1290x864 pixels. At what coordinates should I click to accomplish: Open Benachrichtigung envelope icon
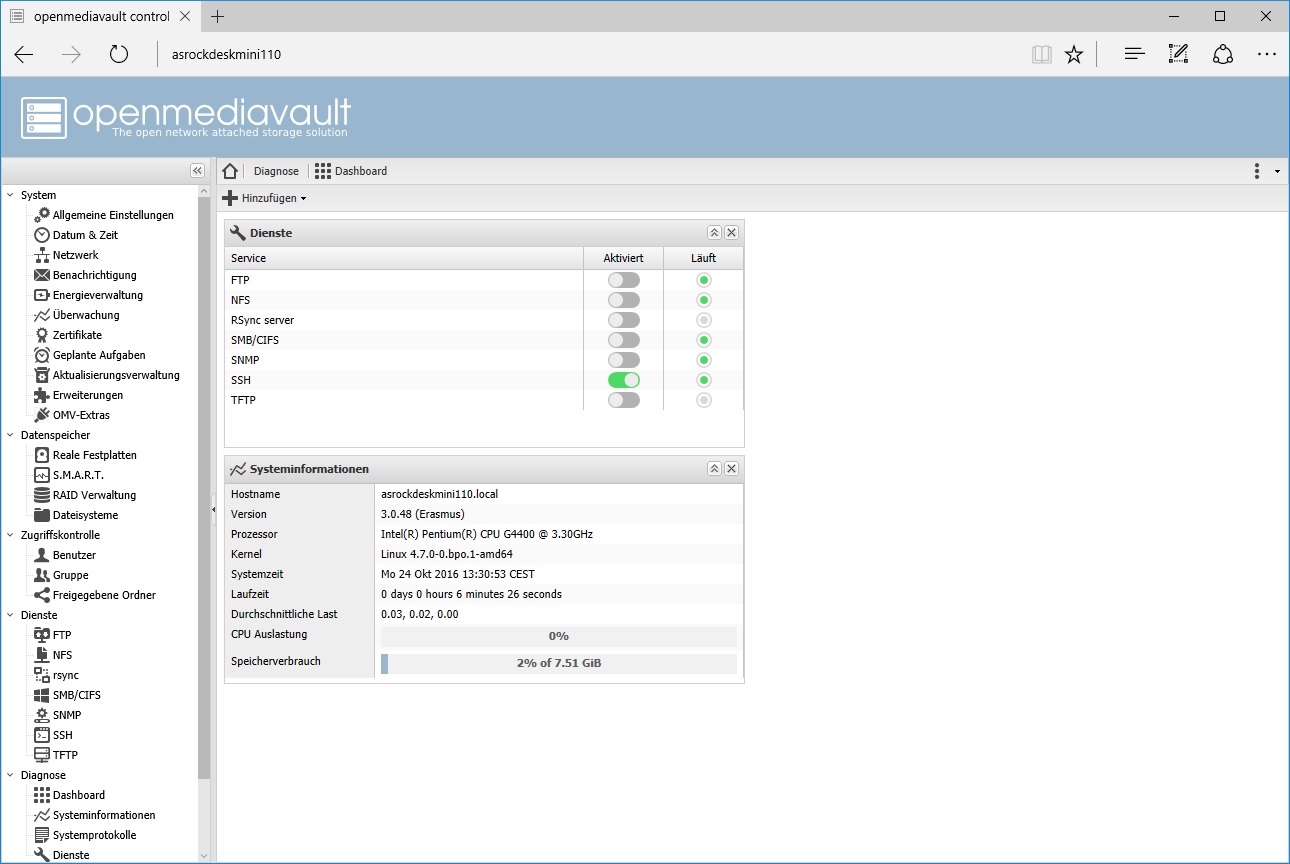click(x=42, y=275)
